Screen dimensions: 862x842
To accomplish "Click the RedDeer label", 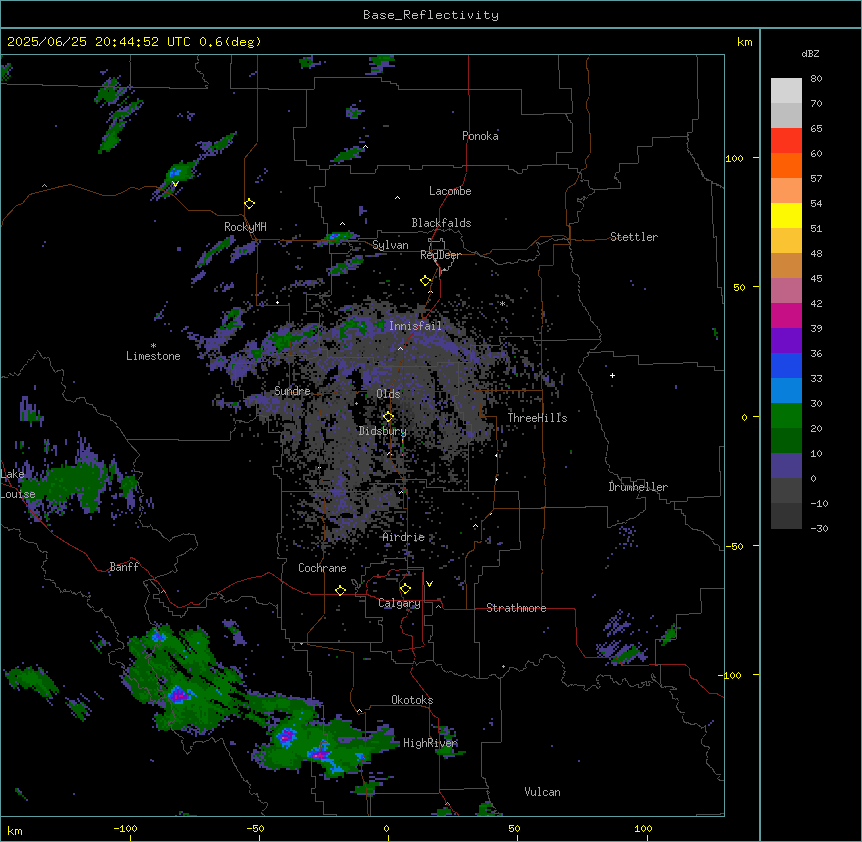I will [x=440, y=255].
